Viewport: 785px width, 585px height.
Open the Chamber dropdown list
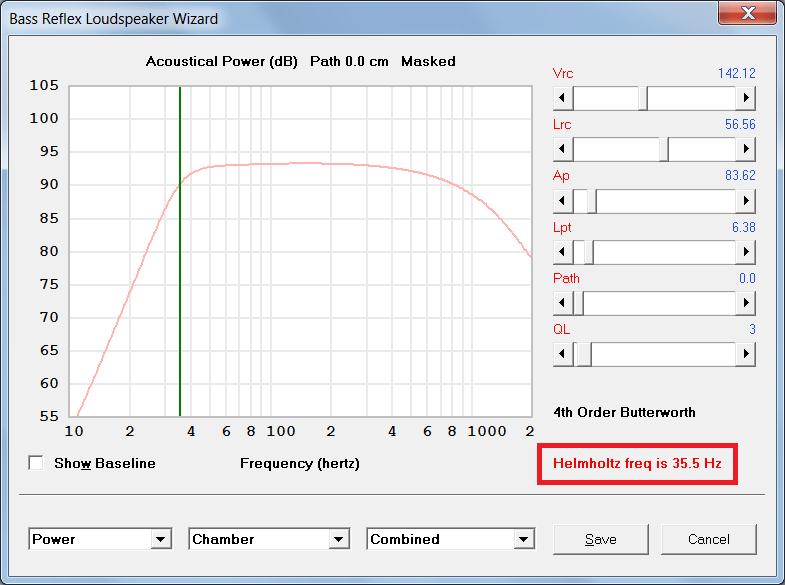338,539
